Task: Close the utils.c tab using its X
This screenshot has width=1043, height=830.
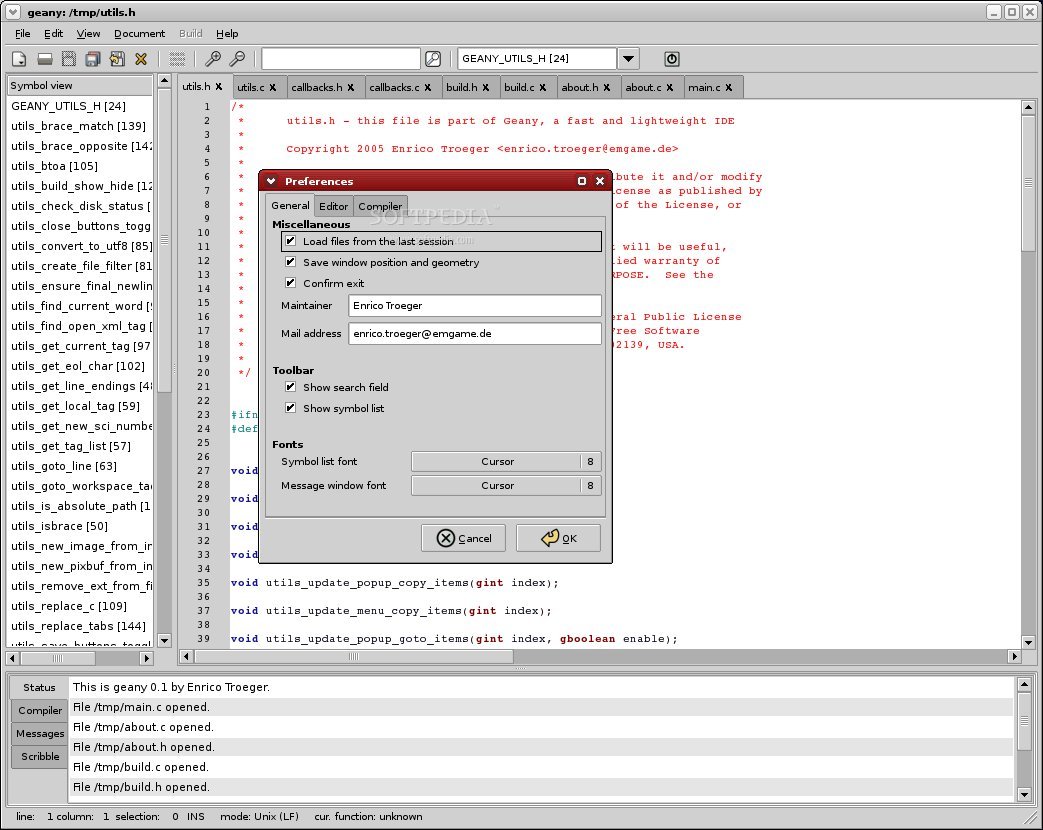Action: pos(273,87)
